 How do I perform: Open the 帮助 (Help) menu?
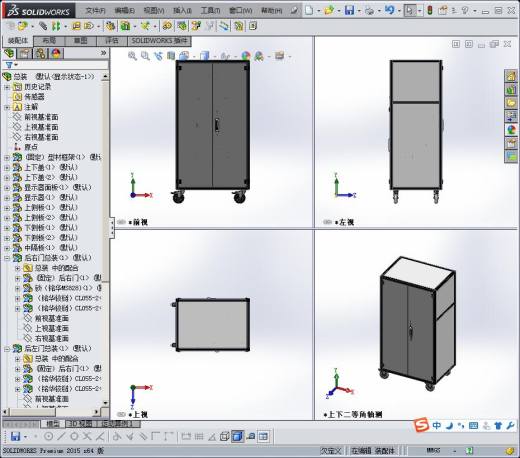click(271, 11)
